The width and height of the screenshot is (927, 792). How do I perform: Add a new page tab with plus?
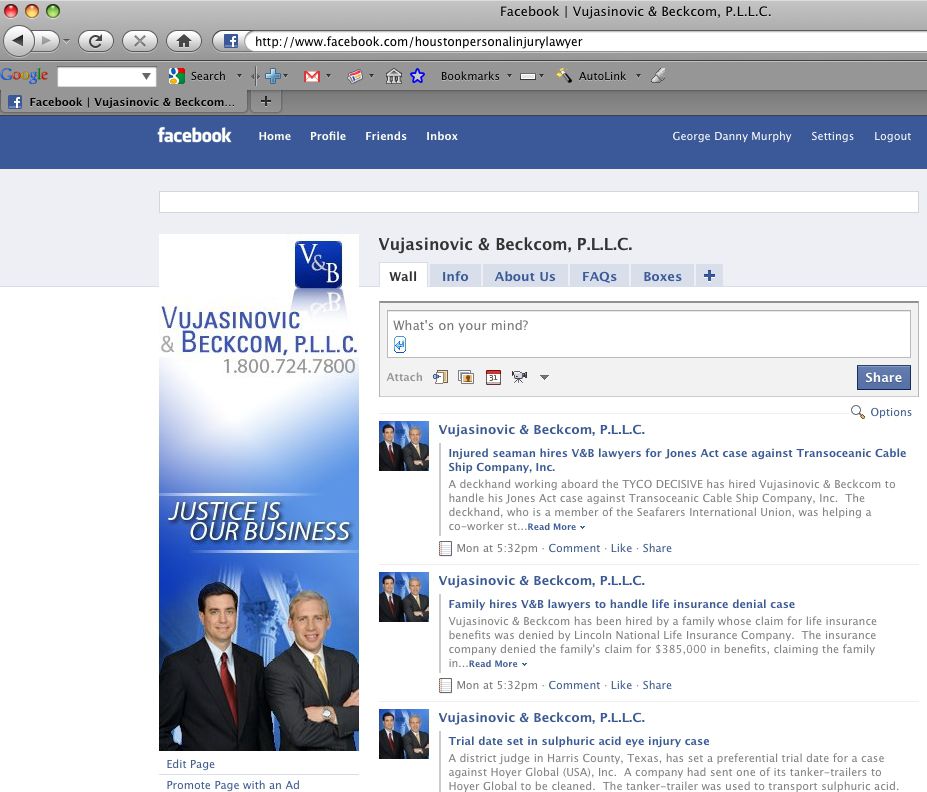coord(709,275)
